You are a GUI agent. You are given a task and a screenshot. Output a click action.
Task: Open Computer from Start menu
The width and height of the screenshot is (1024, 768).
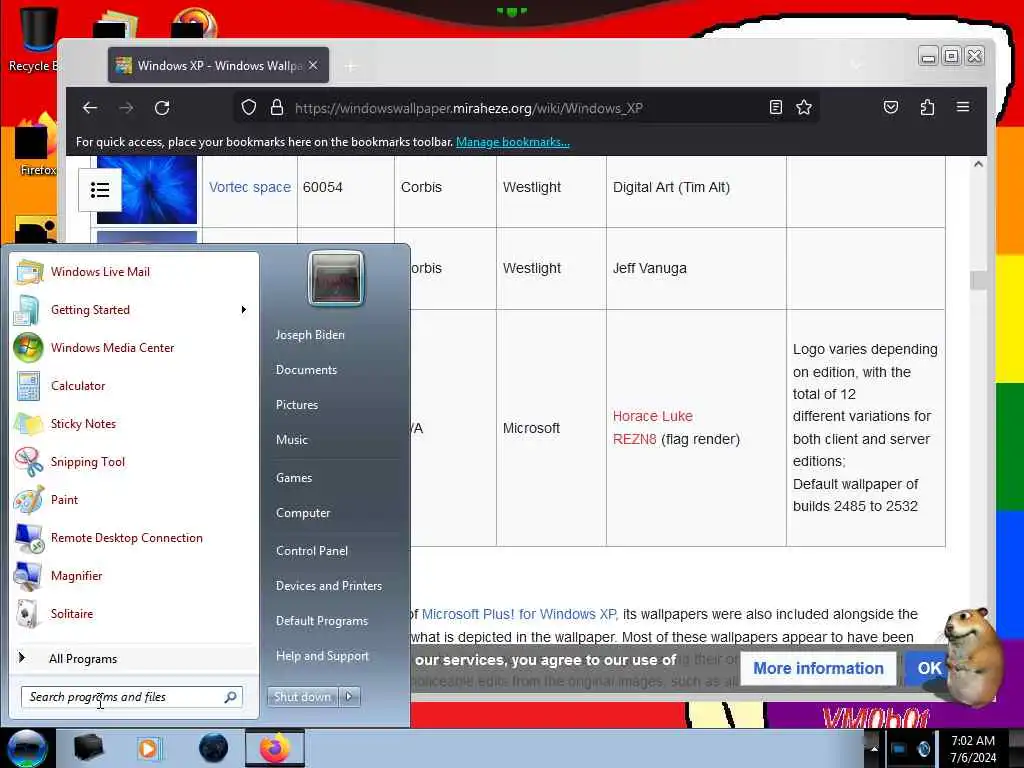coord(303,513)
